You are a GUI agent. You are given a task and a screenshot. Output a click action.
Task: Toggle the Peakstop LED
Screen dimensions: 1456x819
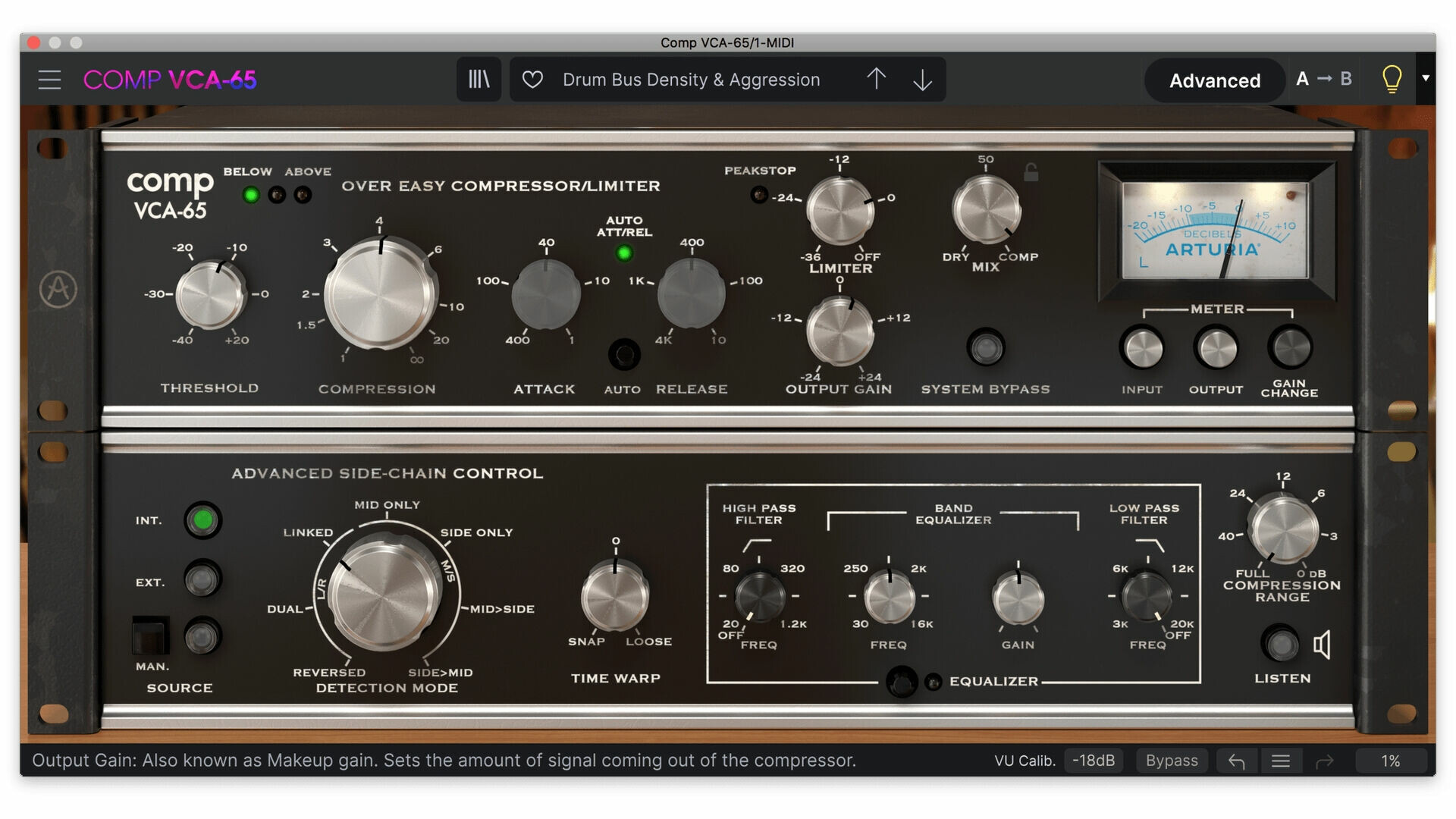(x=758, y=195)
